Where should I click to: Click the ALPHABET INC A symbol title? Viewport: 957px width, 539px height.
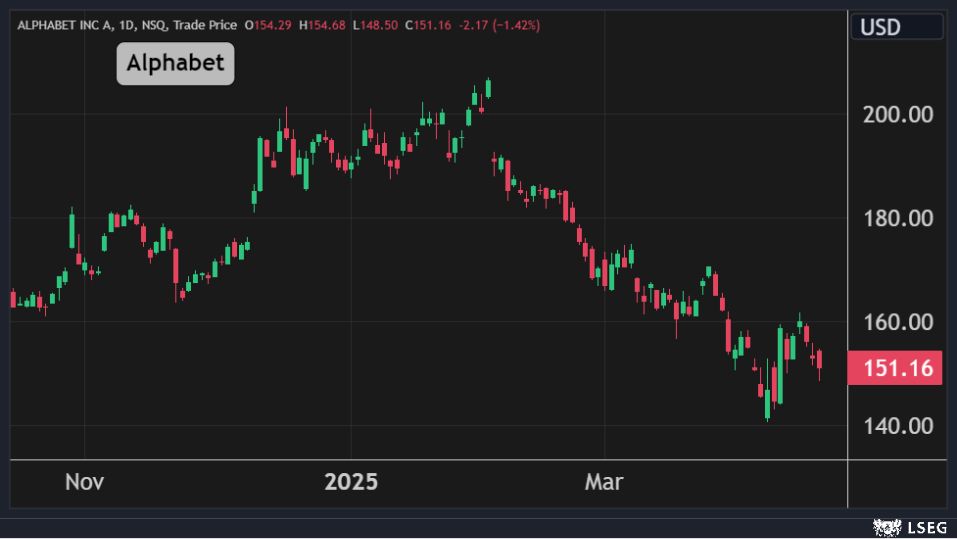click(x=65, y=26)
